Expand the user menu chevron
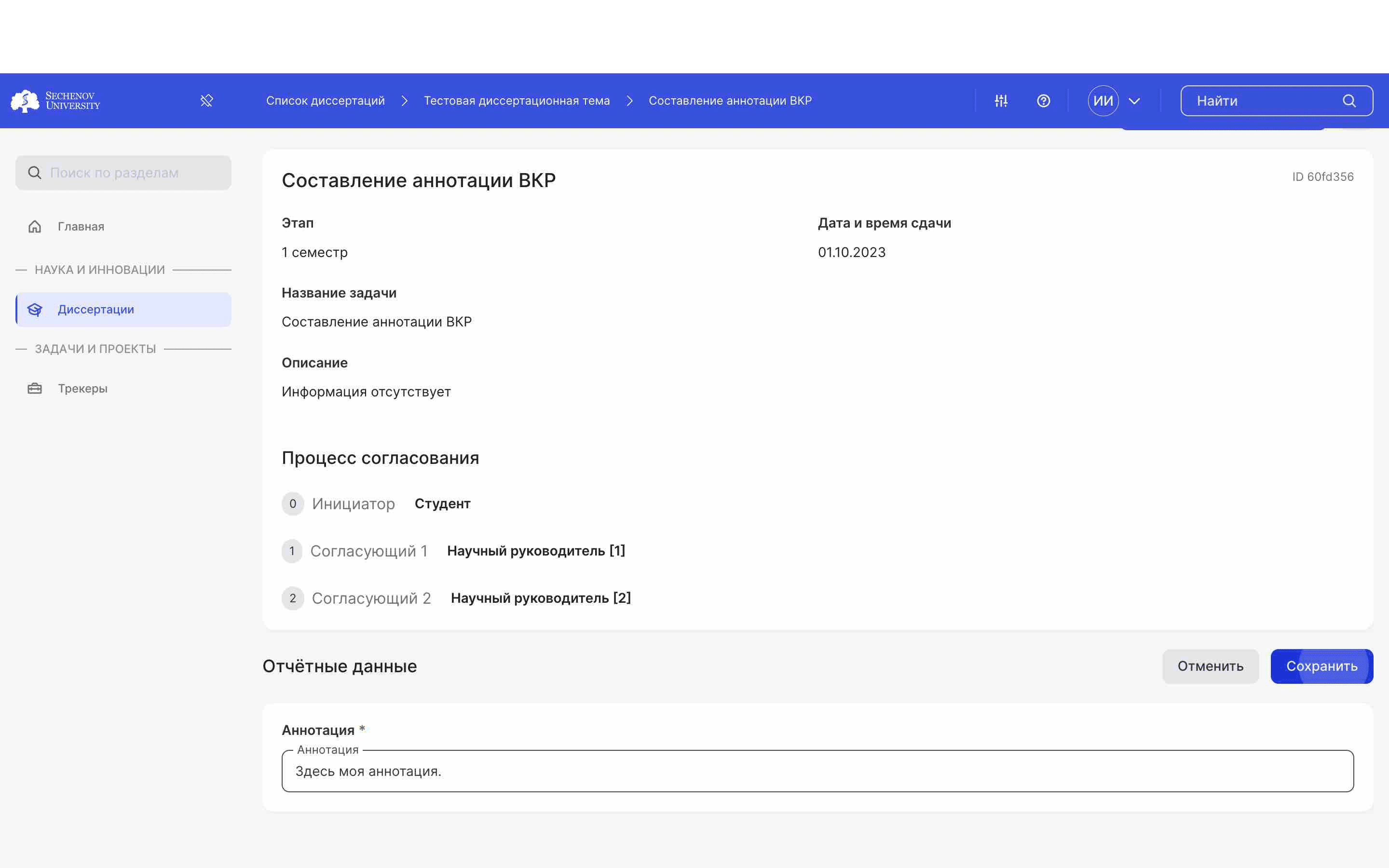The width and height of the screenshot is (1389, 868). [x=1134, y=102]
